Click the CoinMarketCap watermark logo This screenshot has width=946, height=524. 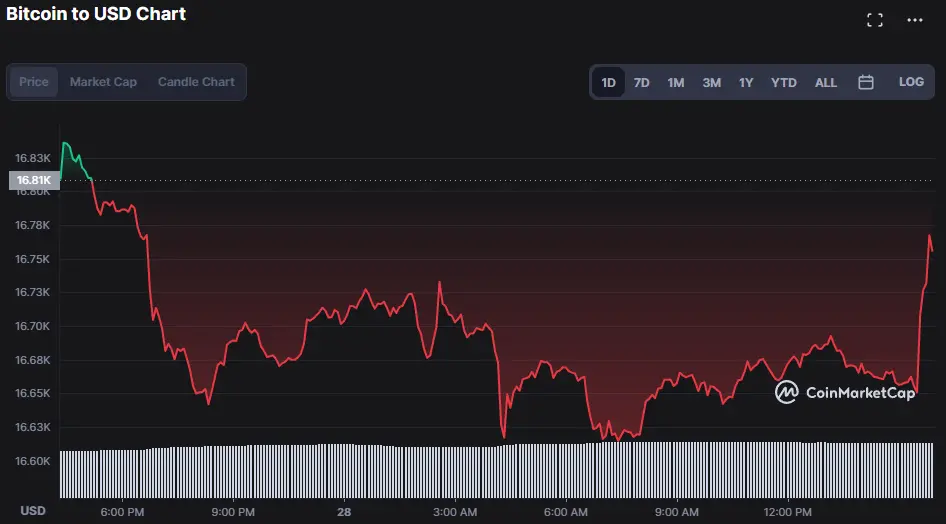845,392
